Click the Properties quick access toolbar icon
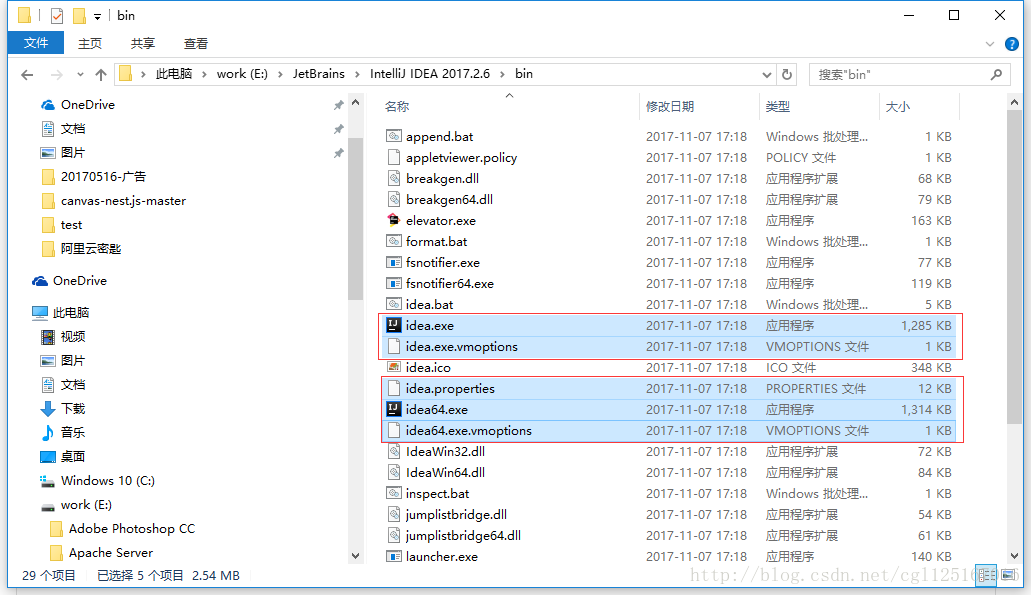 tap(57, 15)
